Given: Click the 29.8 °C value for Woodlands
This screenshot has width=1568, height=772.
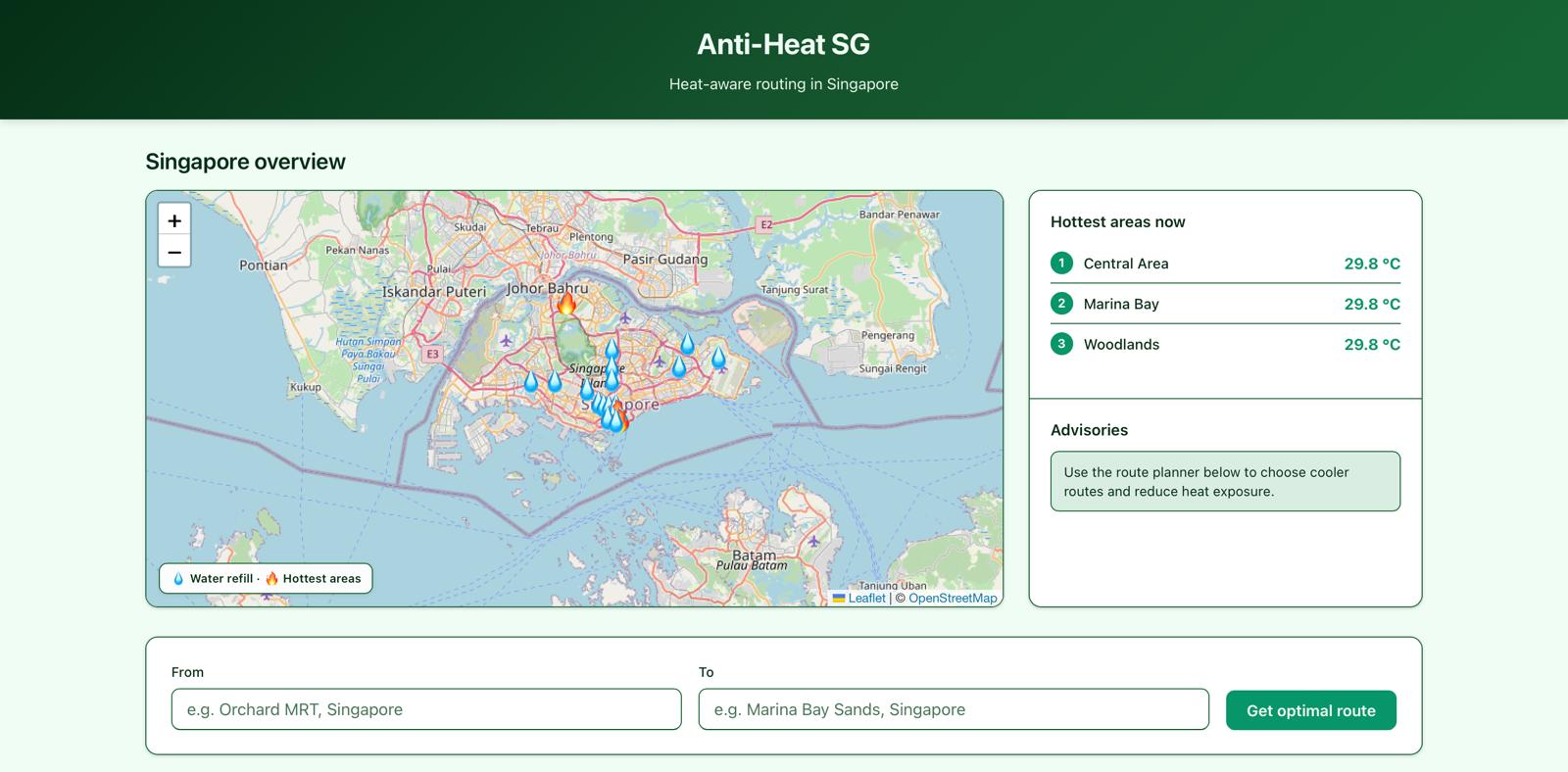Looking at the screenshot, I should pyautogui.click(x=1372, y=344).
